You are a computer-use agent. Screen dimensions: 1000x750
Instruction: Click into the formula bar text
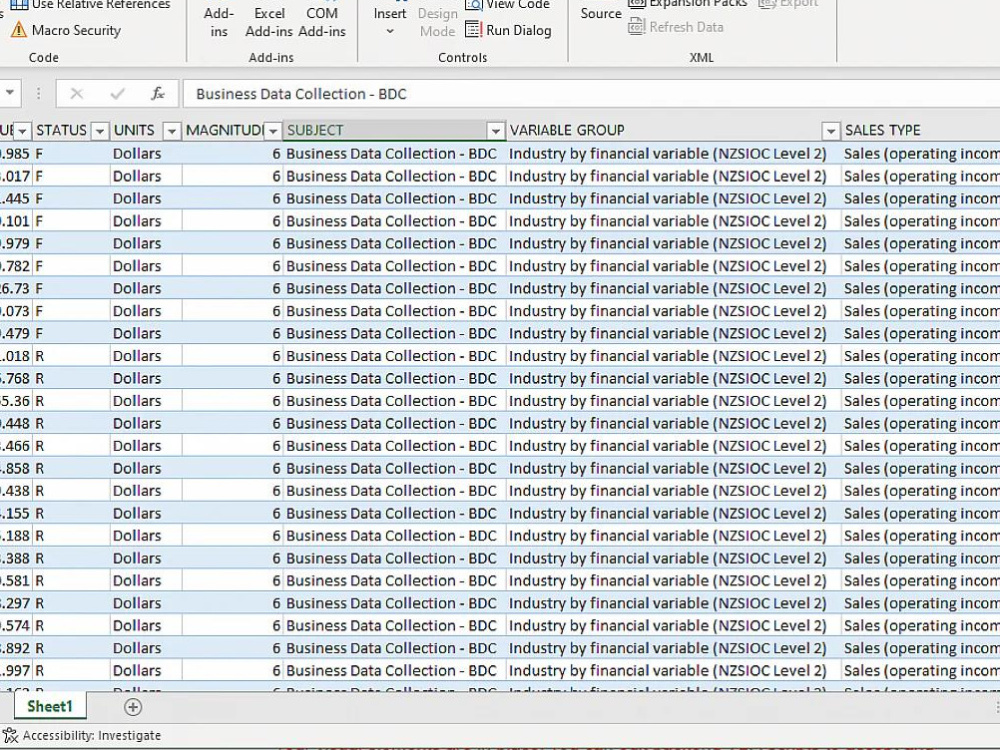tap(591, 94)
